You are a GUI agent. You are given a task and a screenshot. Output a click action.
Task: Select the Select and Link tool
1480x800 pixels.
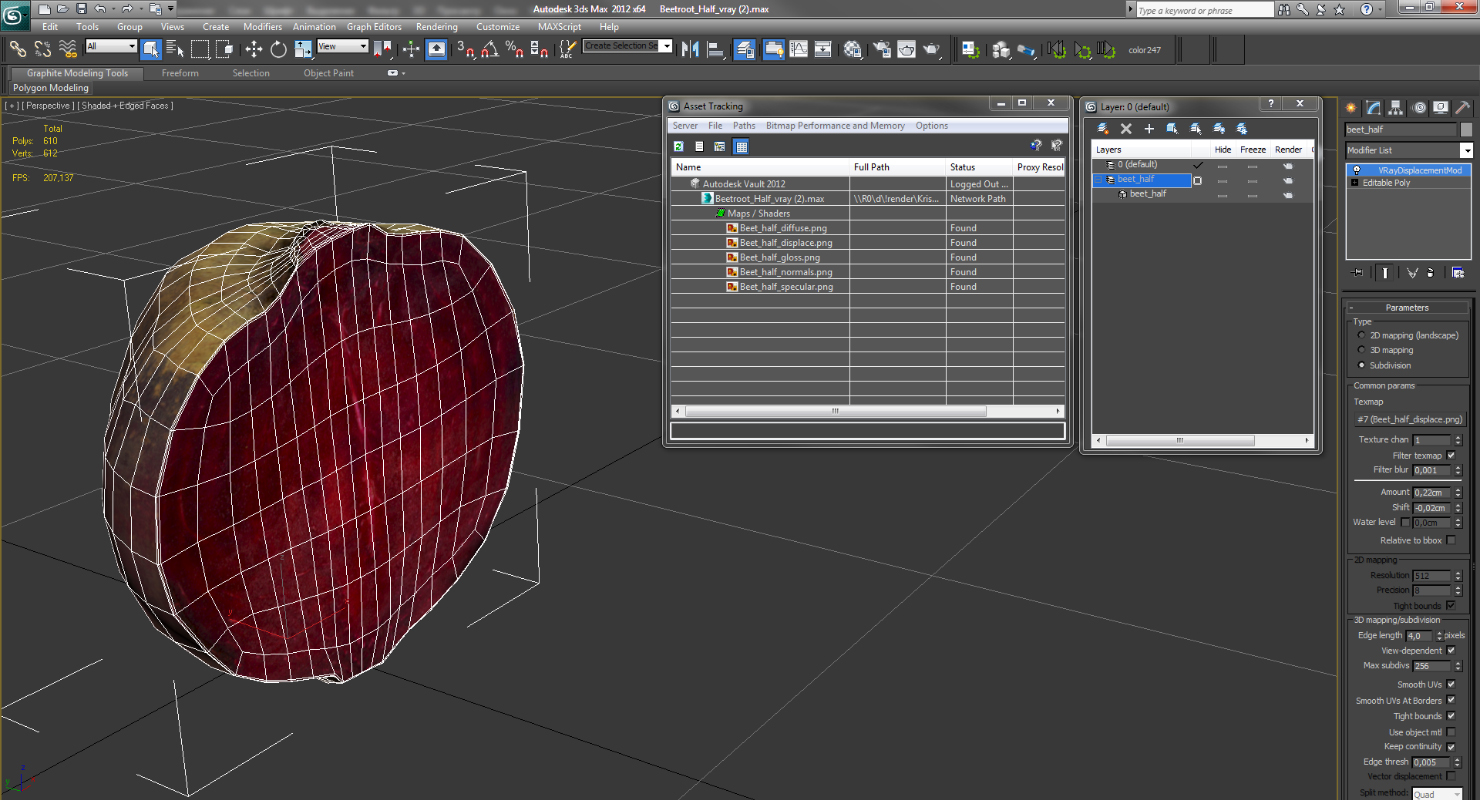pos(17,48)
